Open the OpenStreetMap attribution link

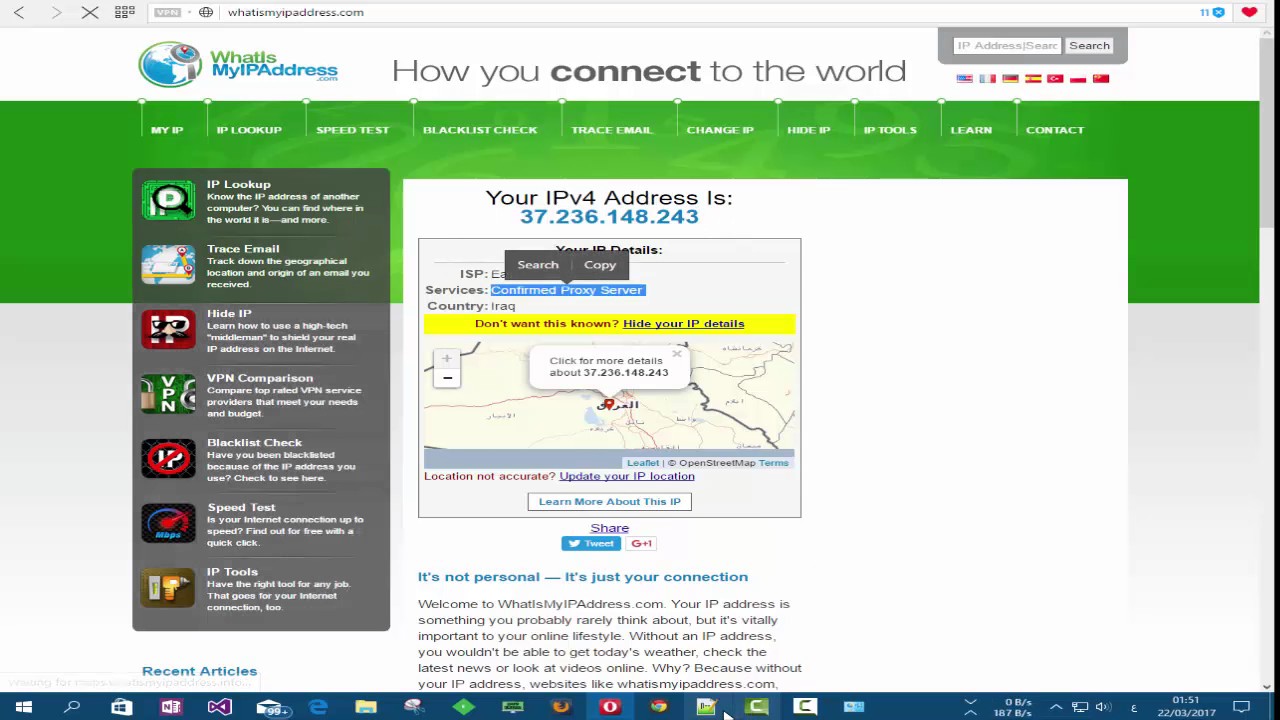click(x=717, y=463)
